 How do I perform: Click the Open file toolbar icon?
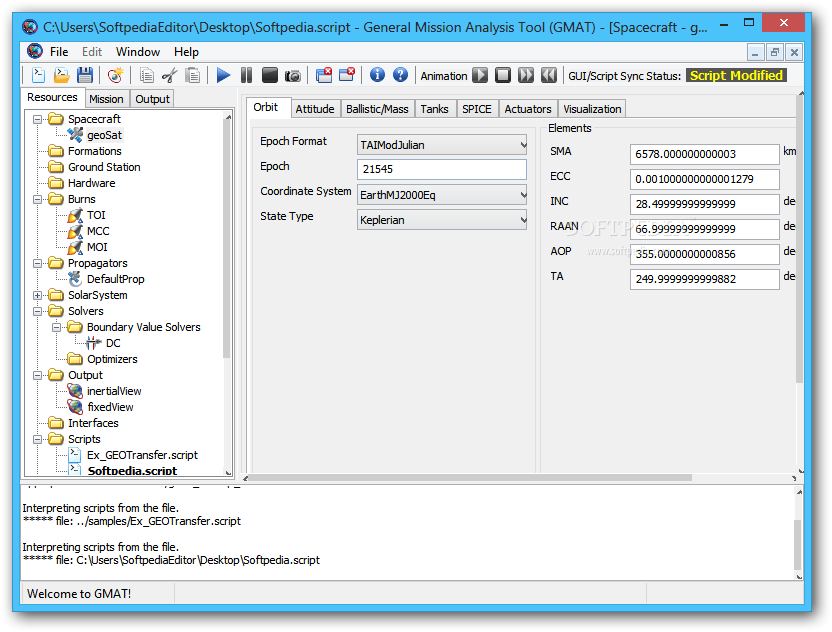[x=62, y=75]
